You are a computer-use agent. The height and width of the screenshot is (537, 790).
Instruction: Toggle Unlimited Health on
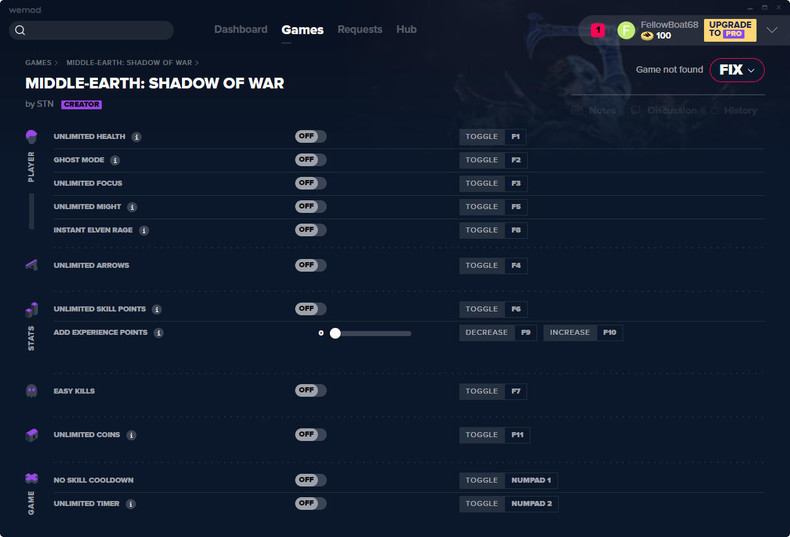point(310,137)
